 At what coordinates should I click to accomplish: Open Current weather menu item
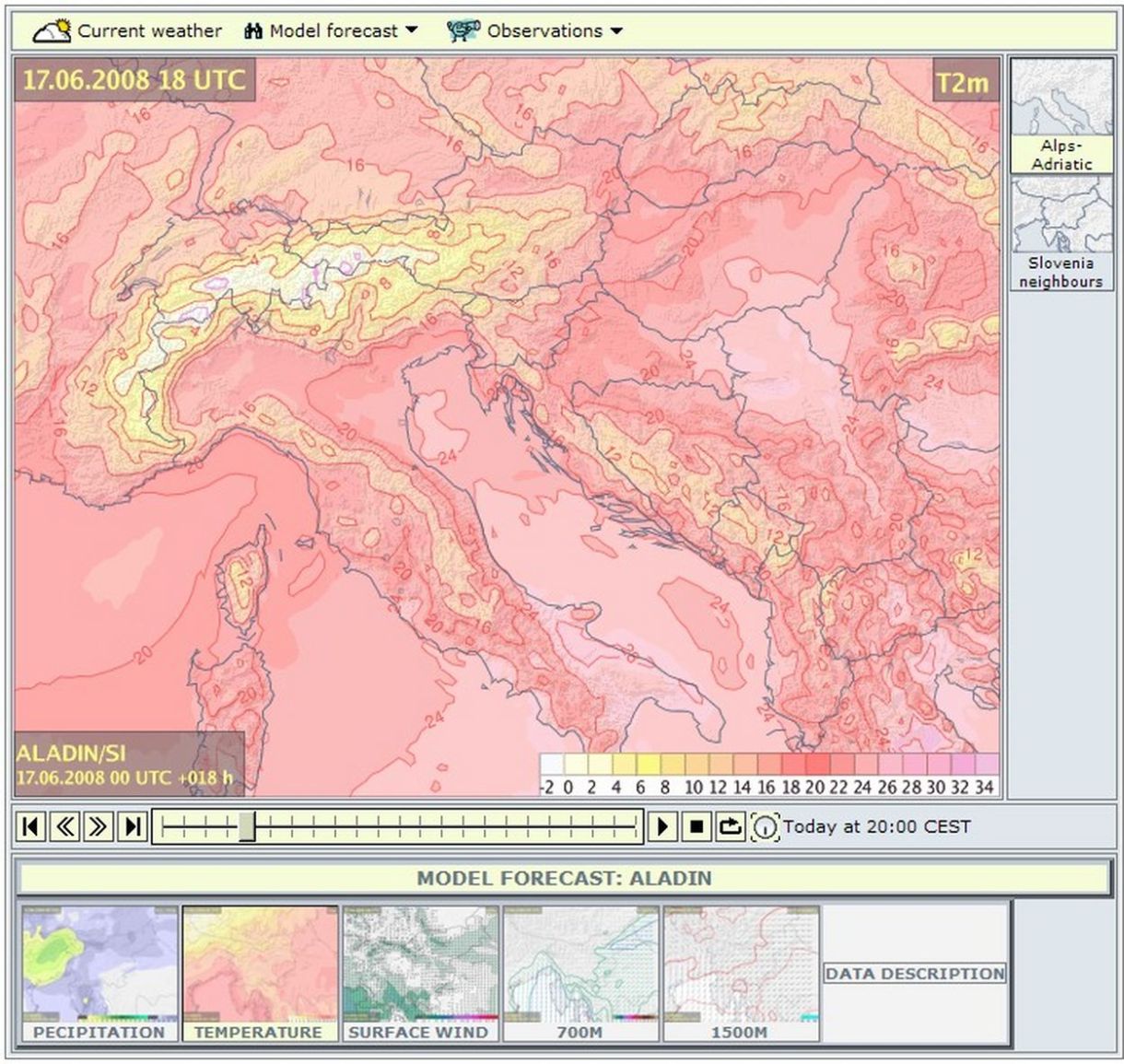[x=128, y=30]
